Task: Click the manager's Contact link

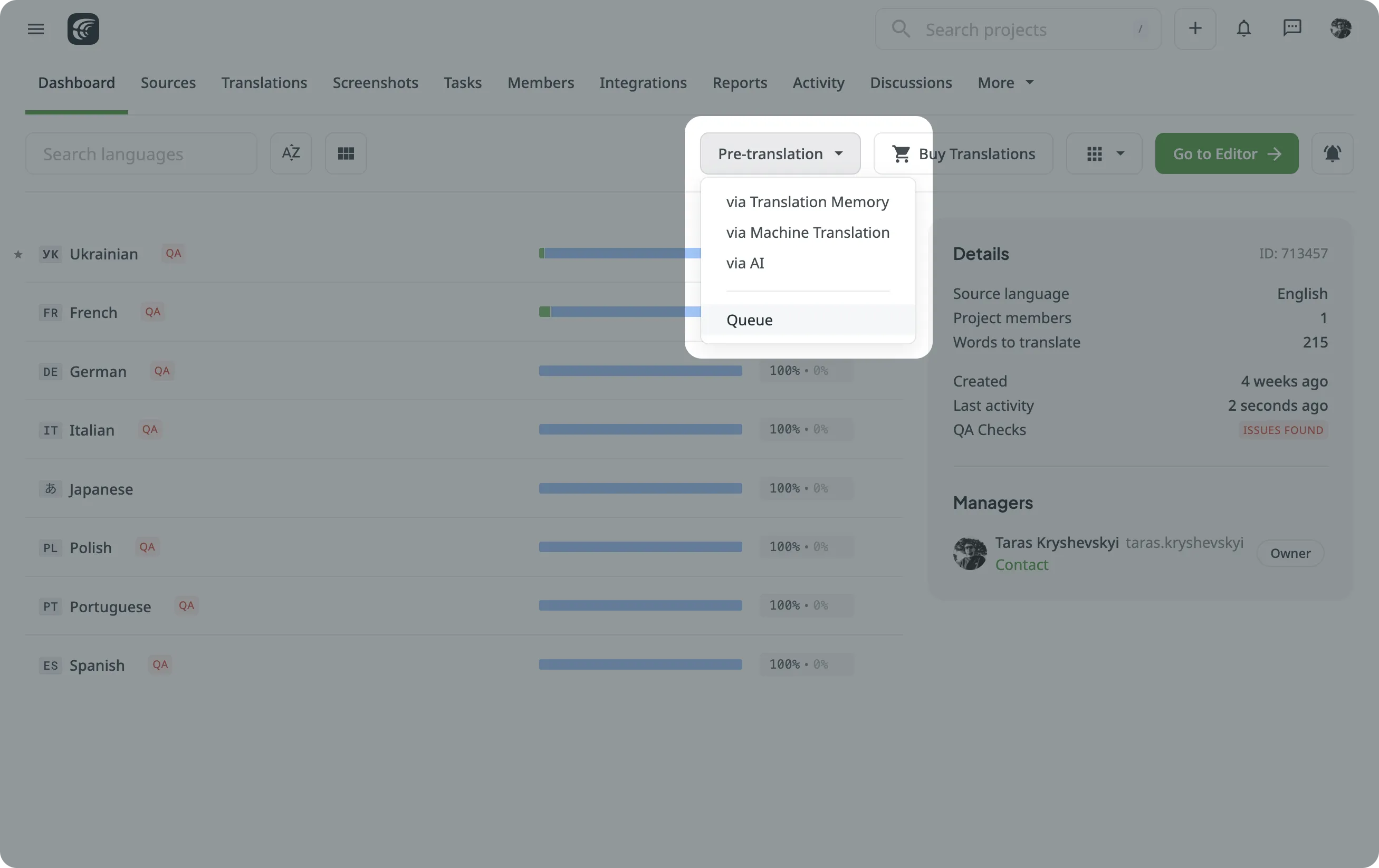Action: pyautogui.click(x=1021, y=565)
